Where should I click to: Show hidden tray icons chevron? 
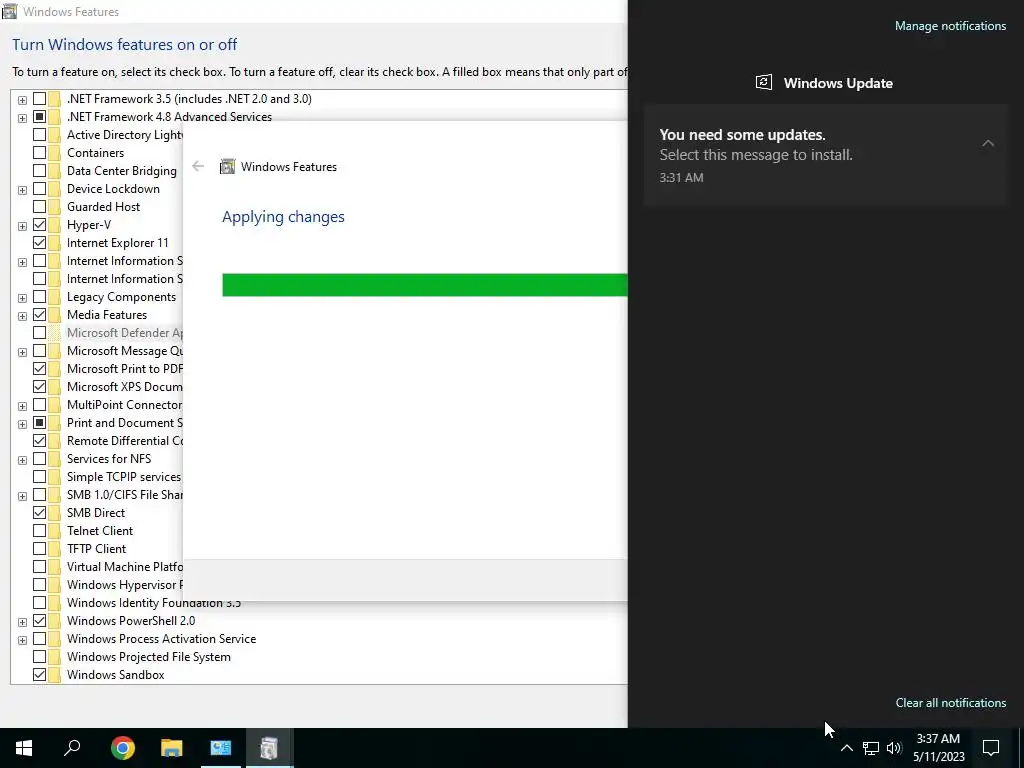(x=846, y=748)
